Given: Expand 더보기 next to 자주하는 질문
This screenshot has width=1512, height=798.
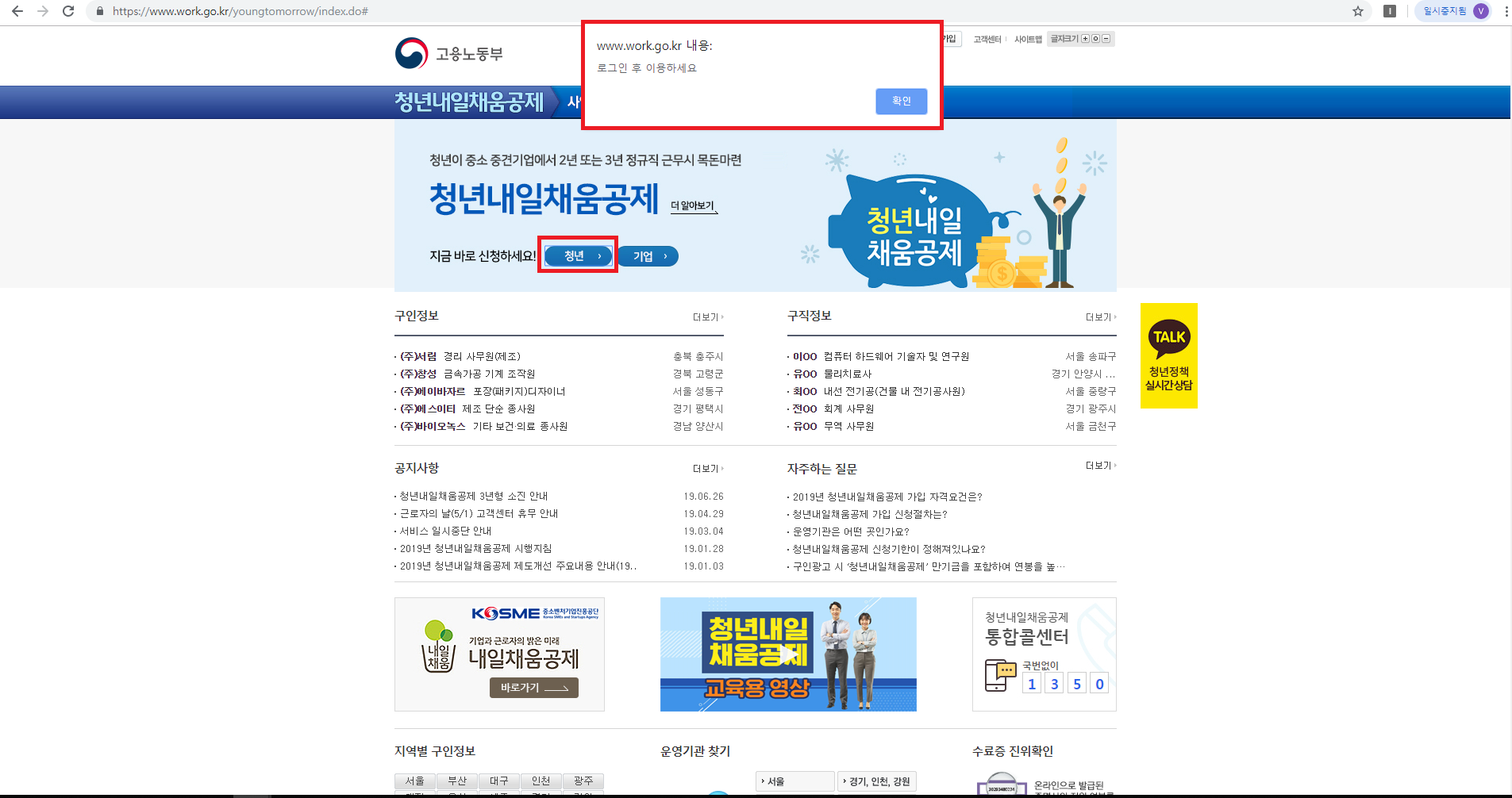Looking at the screenshot, I should click(x=1101, y=466).
